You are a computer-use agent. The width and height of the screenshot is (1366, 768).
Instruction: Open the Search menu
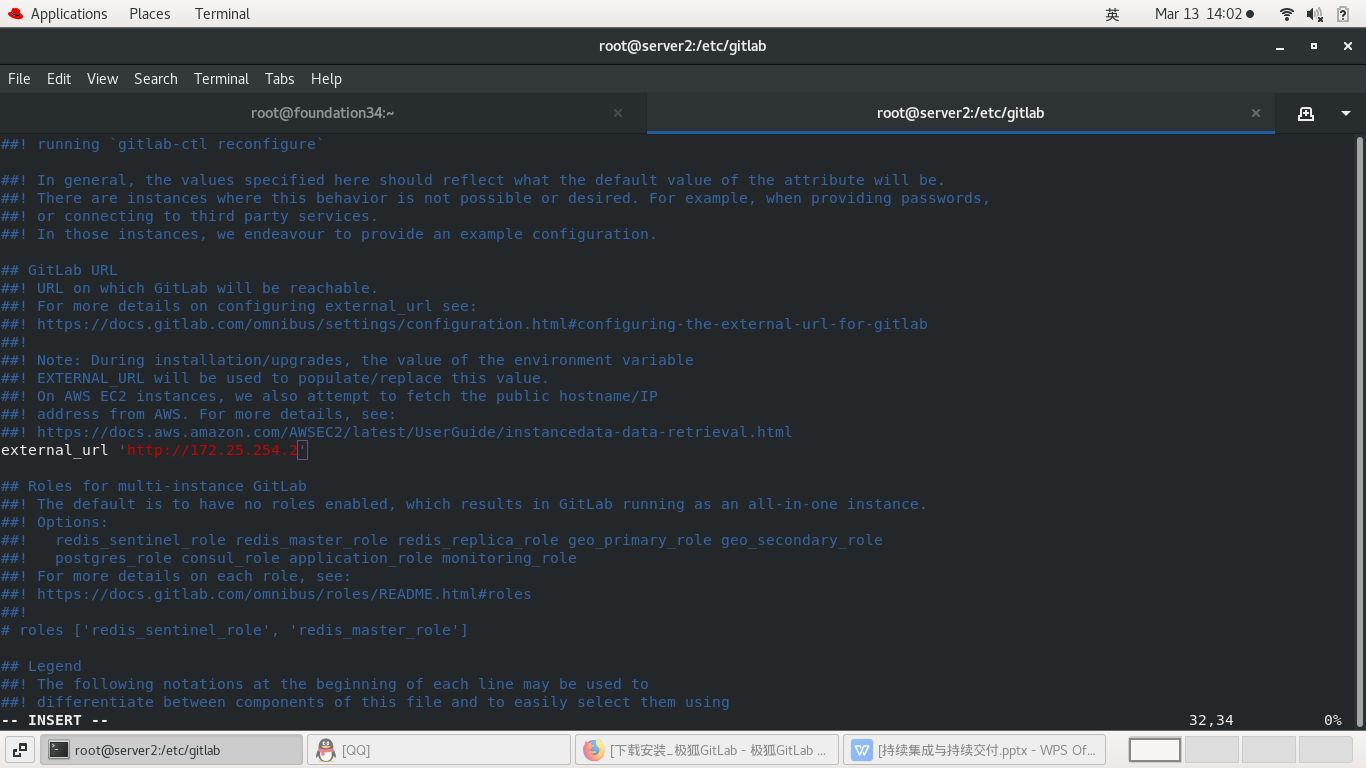pyautogui.click(x=156, y=79)
